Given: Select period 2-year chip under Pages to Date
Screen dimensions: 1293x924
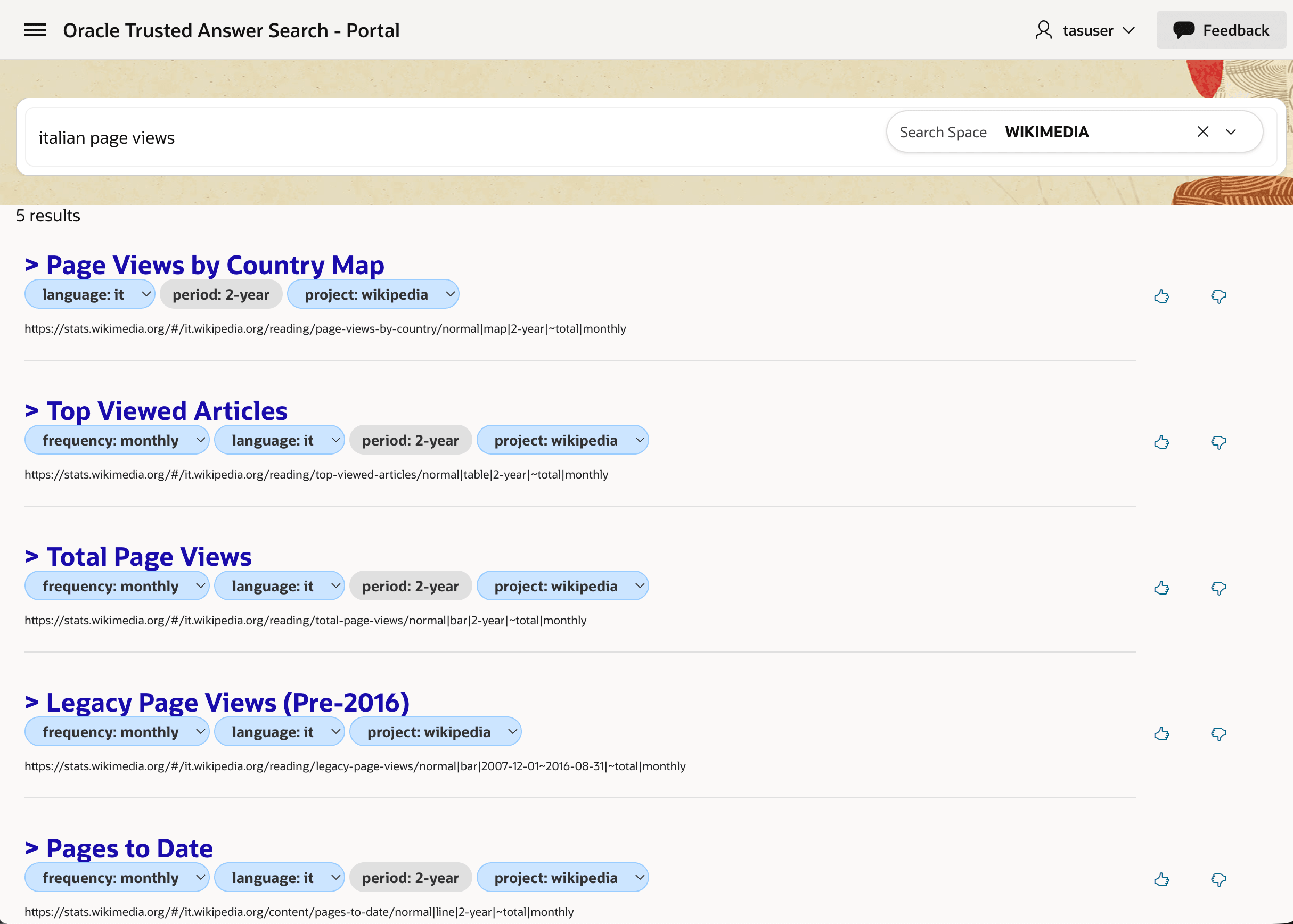Looking at the screenshot, I should pos(411,877).
